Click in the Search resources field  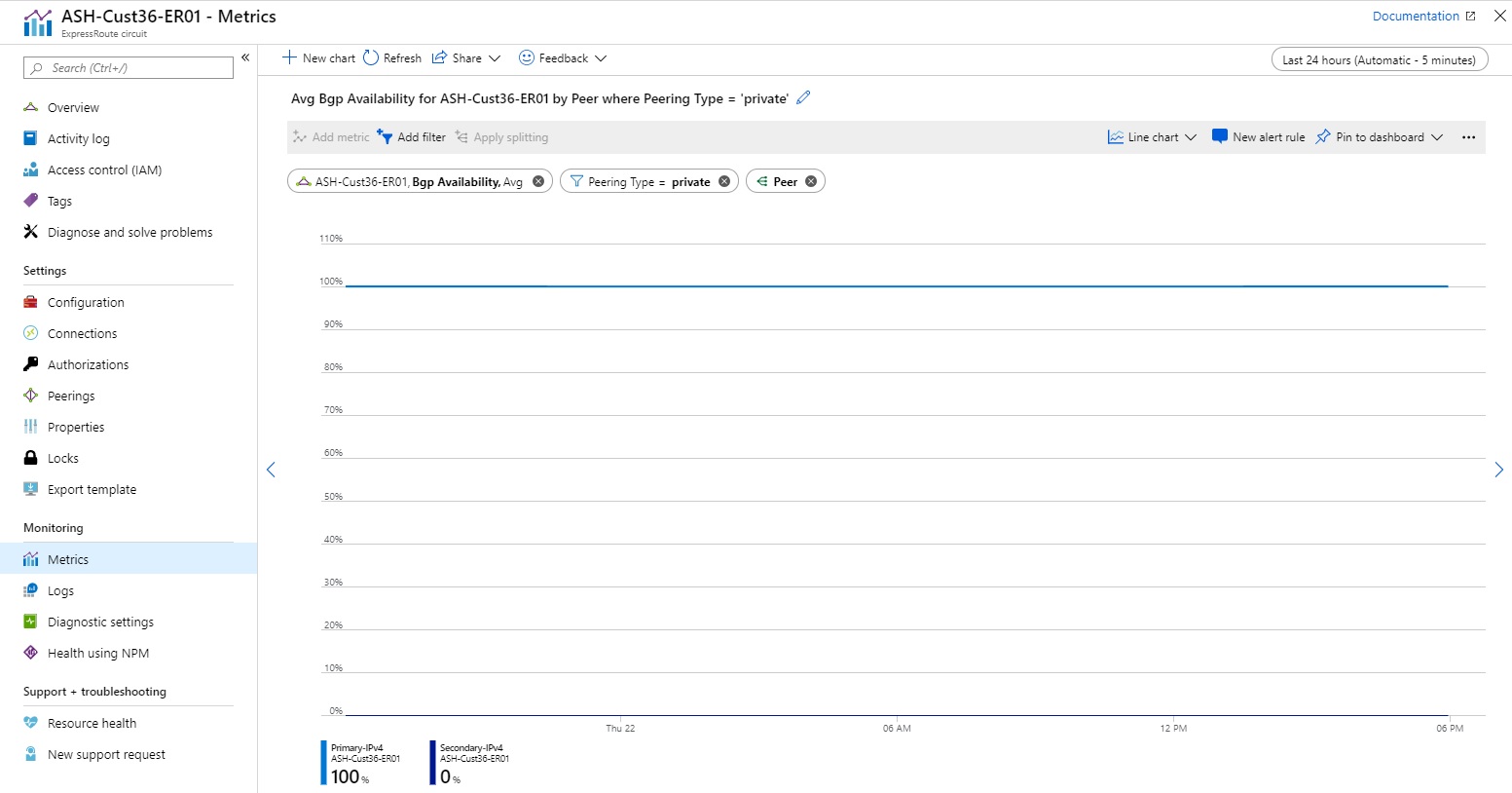[x=127, y=67]
